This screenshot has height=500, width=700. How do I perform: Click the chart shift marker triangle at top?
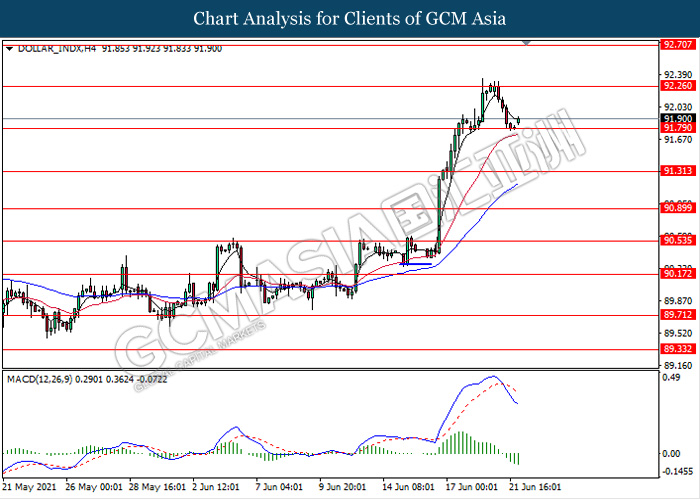click(x=526, y=43)
